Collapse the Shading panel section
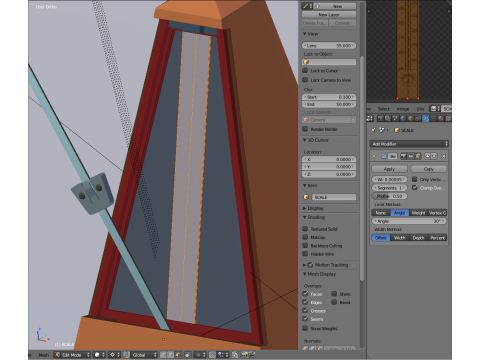480x360 pixels. tap(305, 217)
